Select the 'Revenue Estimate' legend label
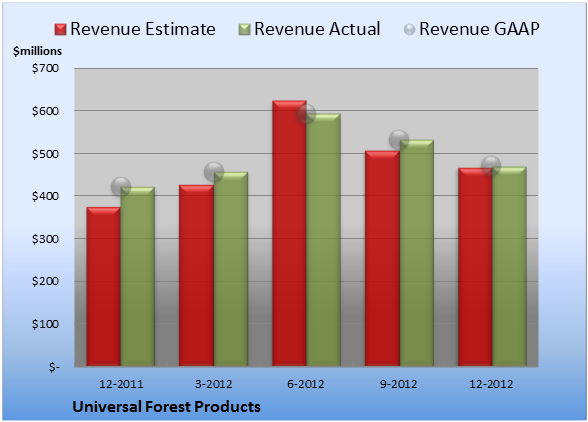This screenshot has height=422, width=588. point(143,29)
